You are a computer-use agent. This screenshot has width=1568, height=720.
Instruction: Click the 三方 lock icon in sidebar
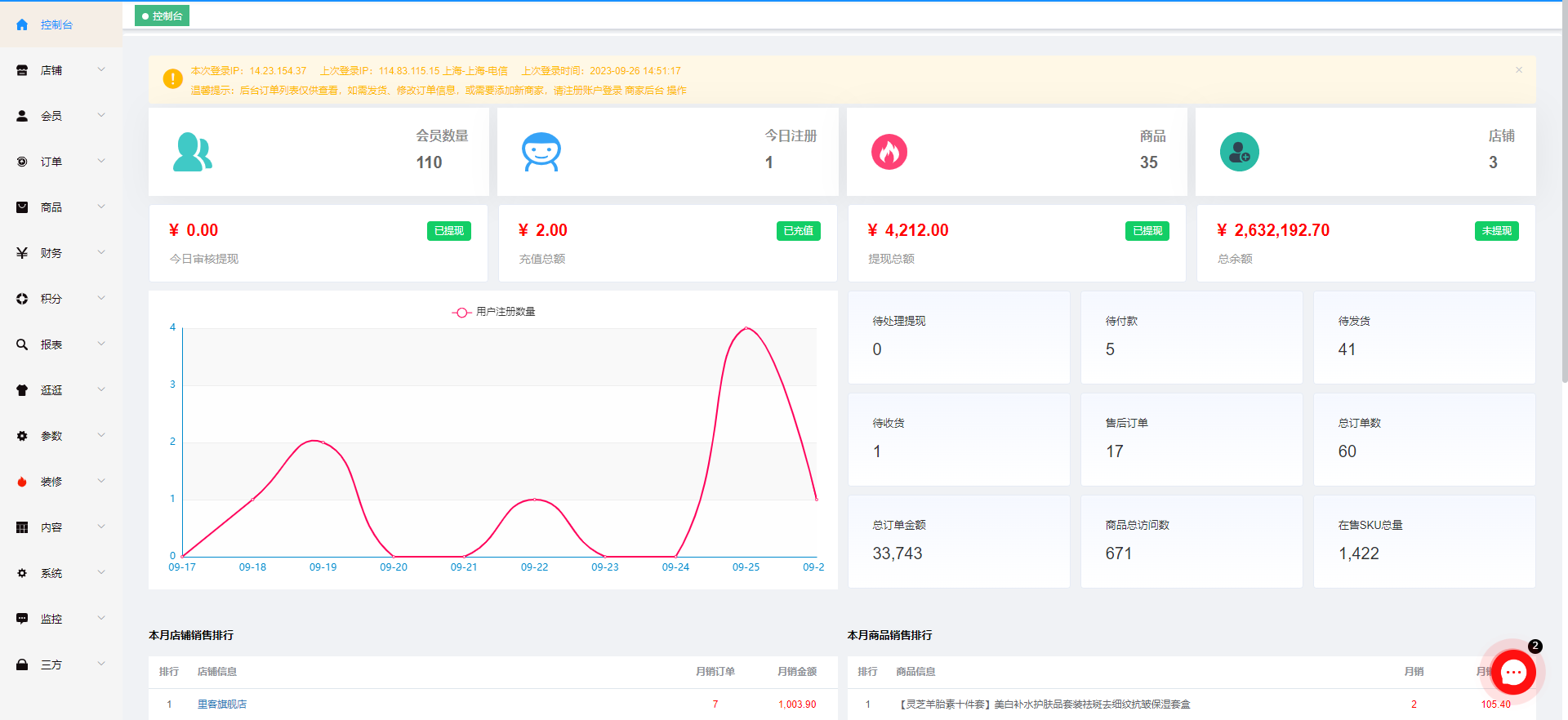[x=22, y=664]
